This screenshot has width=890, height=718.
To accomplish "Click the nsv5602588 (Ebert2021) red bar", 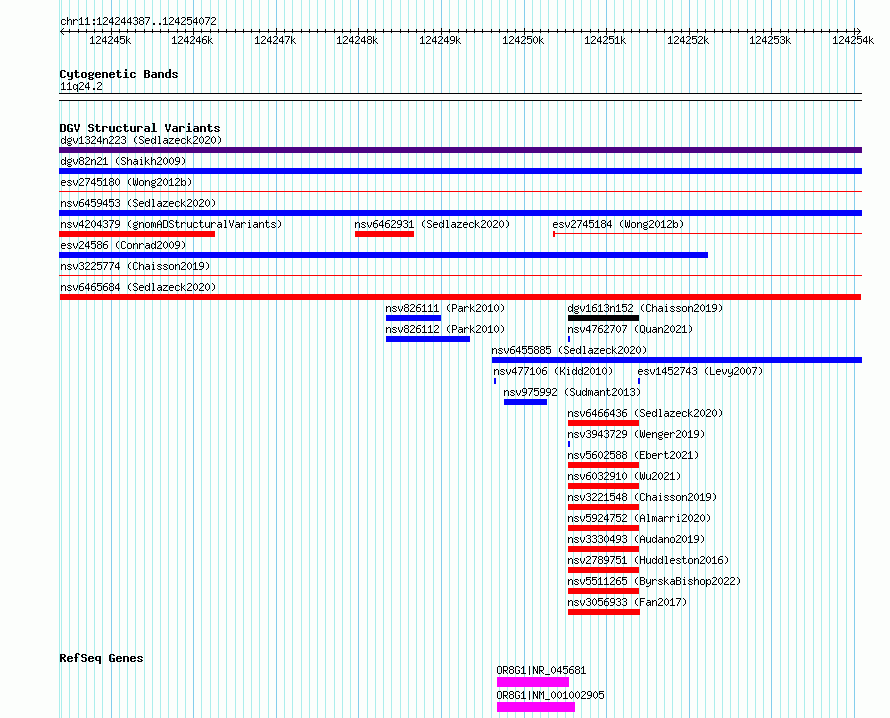I will click(x=603, y=465).
